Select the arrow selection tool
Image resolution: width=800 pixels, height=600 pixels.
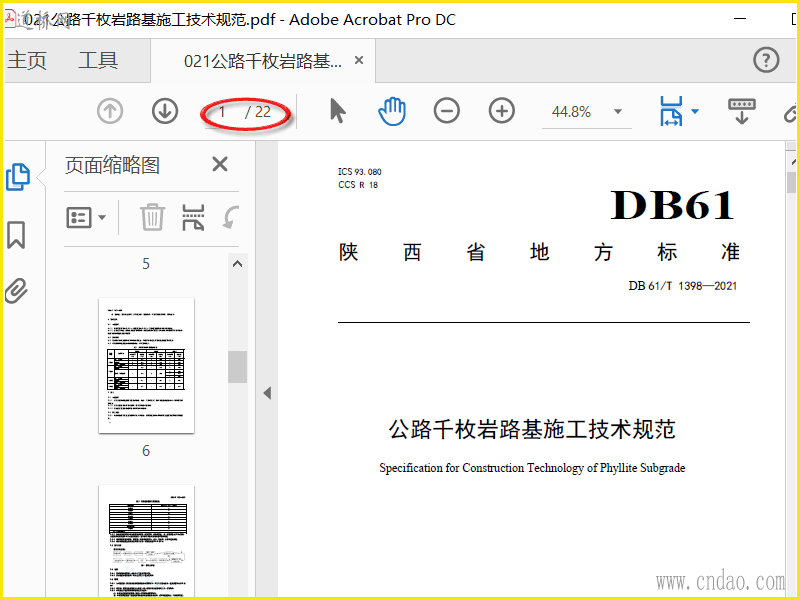[x=337, y=111]
